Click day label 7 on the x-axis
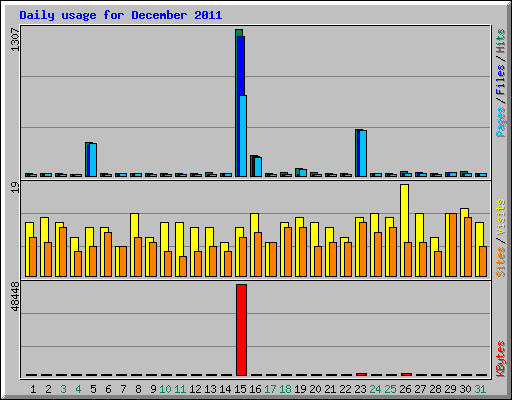The image size is (512, 400). (x=123, y=389)
